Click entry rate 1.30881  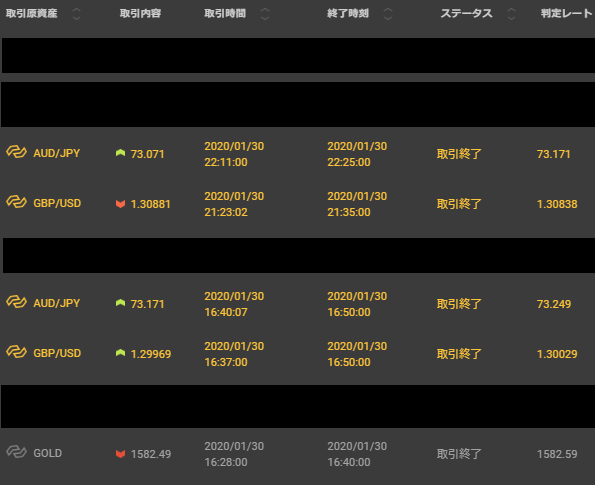(x=151, y=204)
